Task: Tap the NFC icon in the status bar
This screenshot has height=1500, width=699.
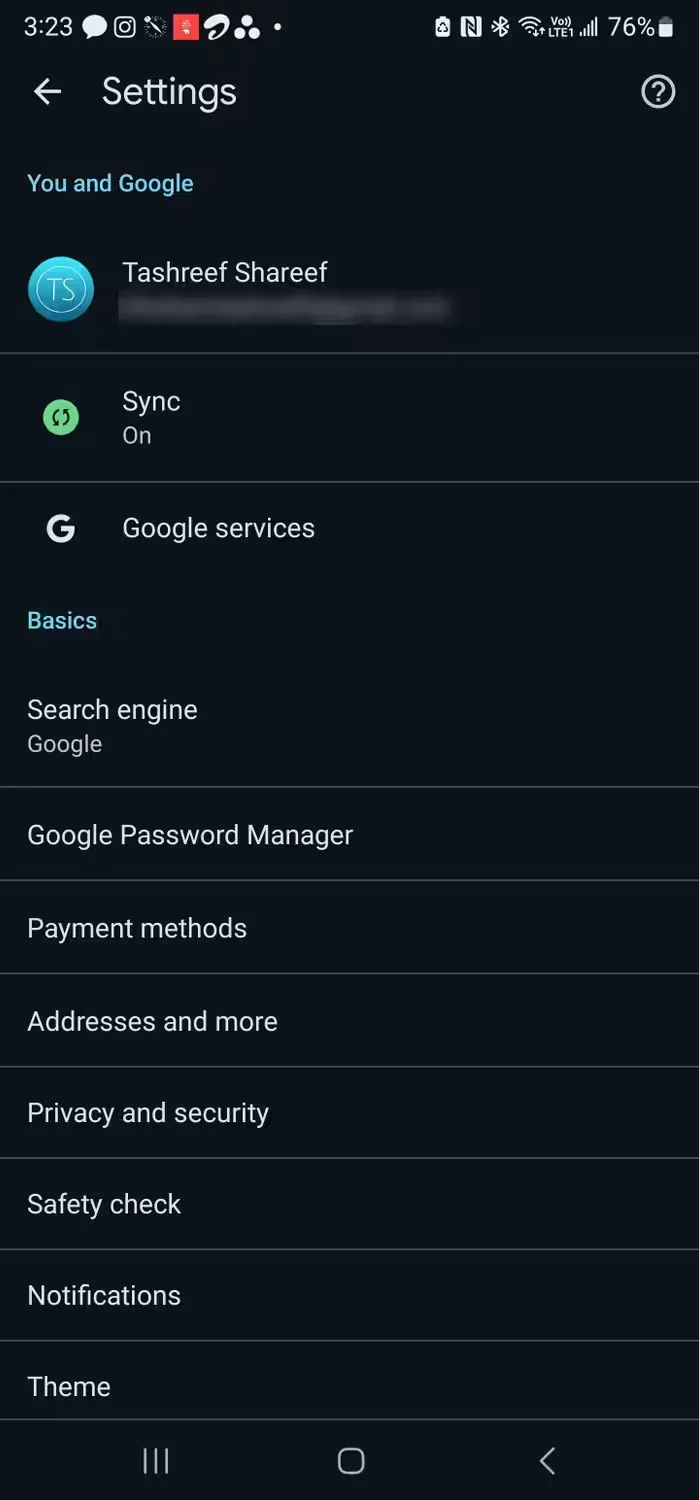Action: click(x=469, y=27)
